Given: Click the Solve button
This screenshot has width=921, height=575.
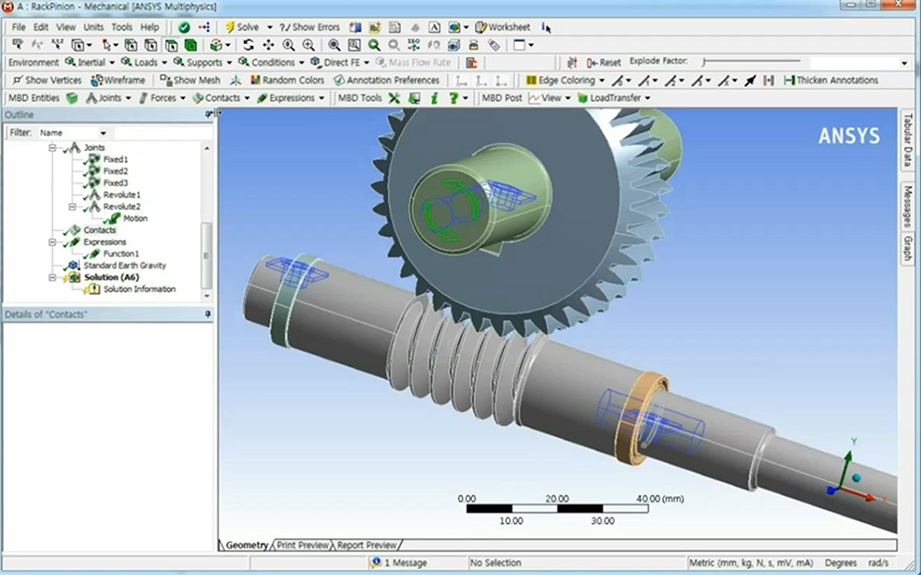Looking at the screenshot, I should 243,27.
